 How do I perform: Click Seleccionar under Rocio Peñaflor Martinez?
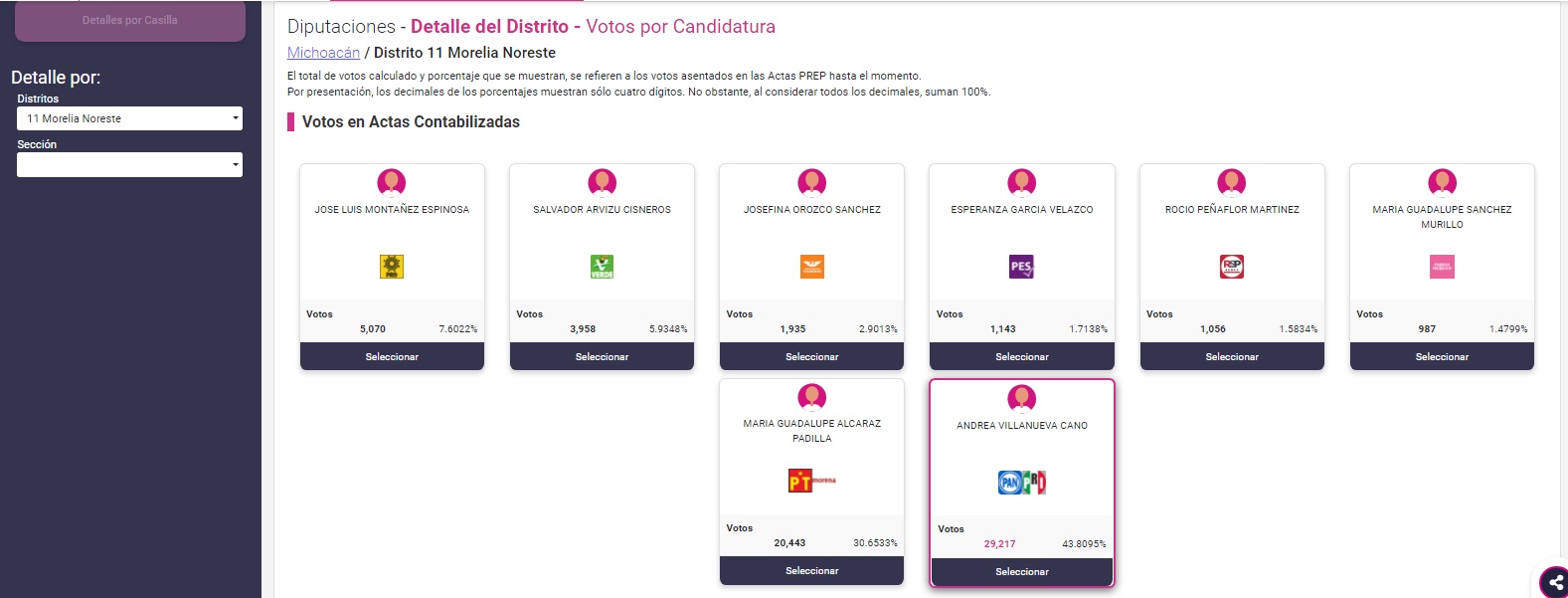tap(1232, 356)
